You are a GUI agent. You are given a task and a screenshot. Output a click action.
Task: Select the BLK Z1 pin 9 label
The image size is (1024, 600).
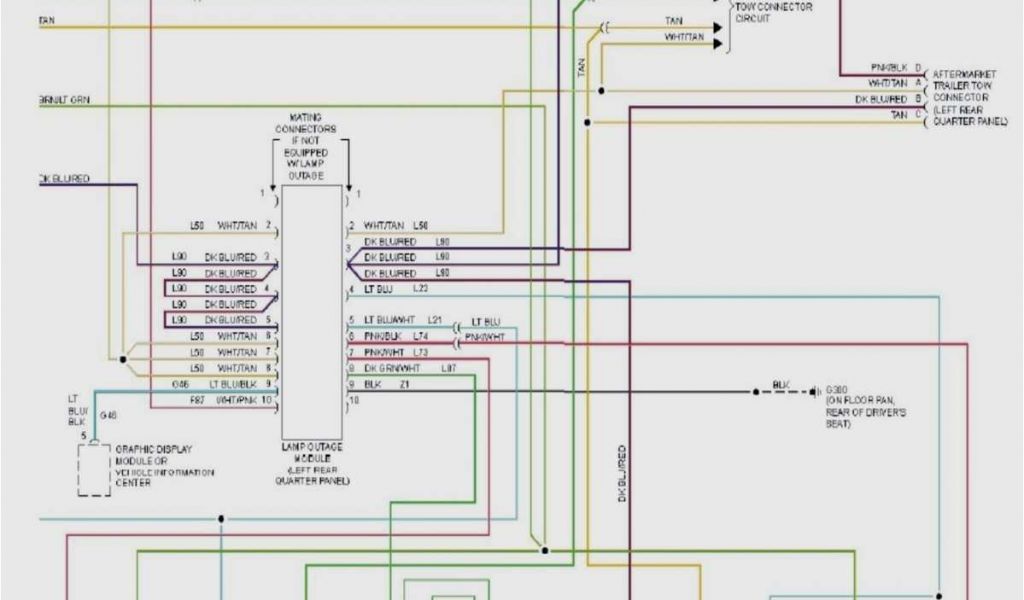coord(385,384)
